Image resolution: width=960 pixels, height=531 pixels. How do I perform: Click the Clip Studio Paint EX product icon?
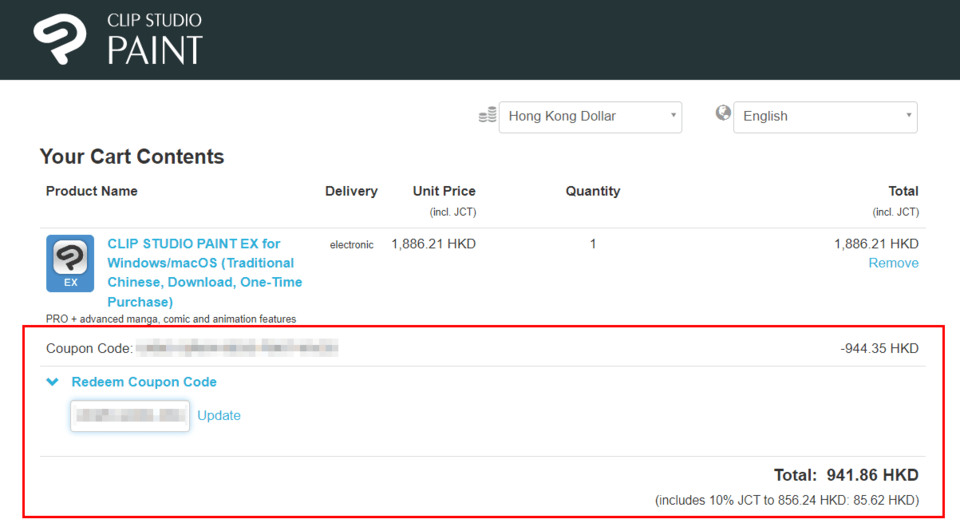[x=70, y=263]
